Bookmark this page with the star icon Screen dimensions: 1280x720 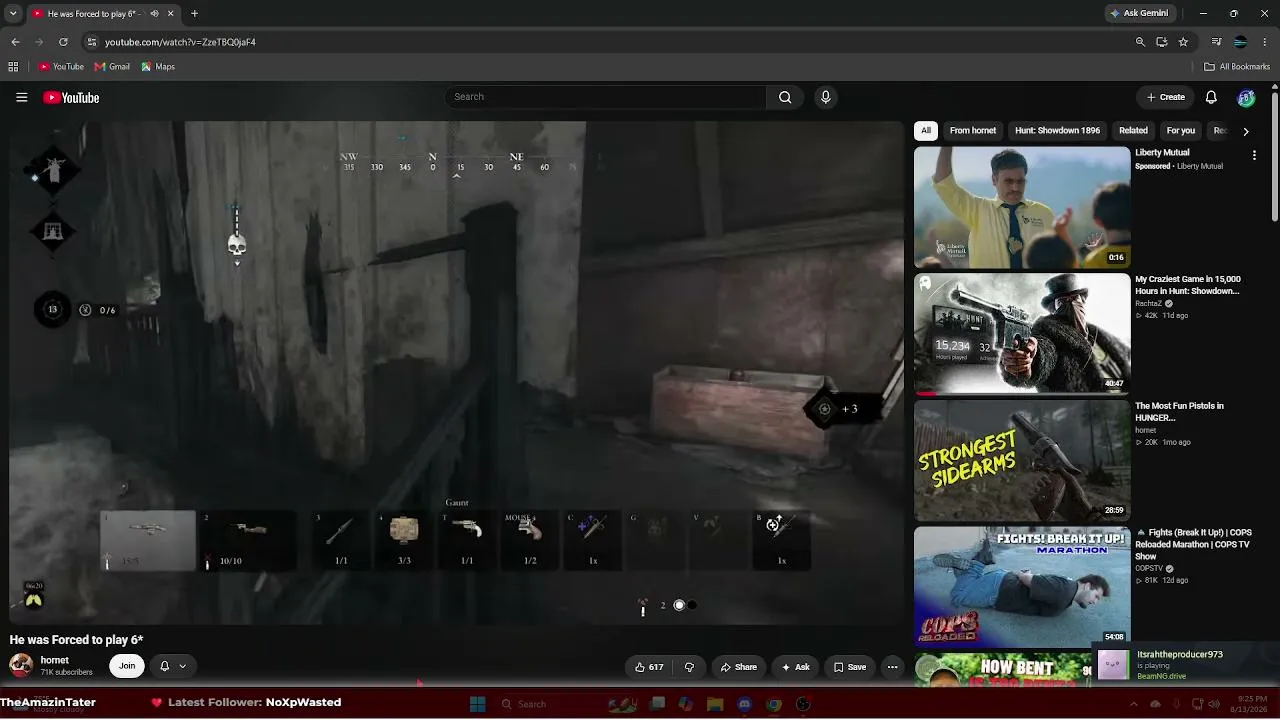pos(1183,42)
